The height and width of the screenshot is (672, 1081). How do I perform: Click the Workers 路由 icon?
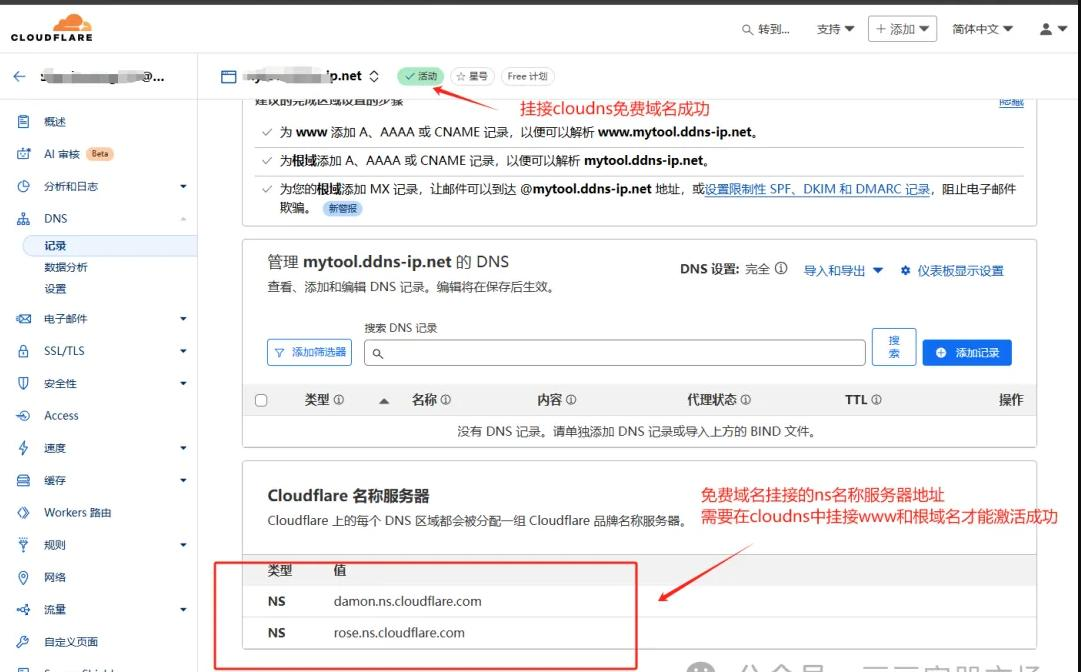coord(23,513)
